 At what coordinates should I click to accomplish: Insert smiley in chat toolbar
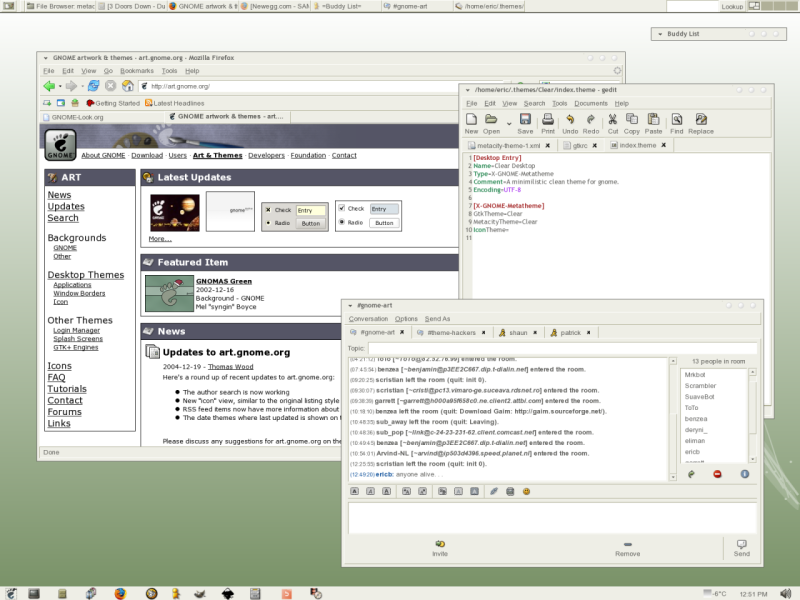click(527, 491)
